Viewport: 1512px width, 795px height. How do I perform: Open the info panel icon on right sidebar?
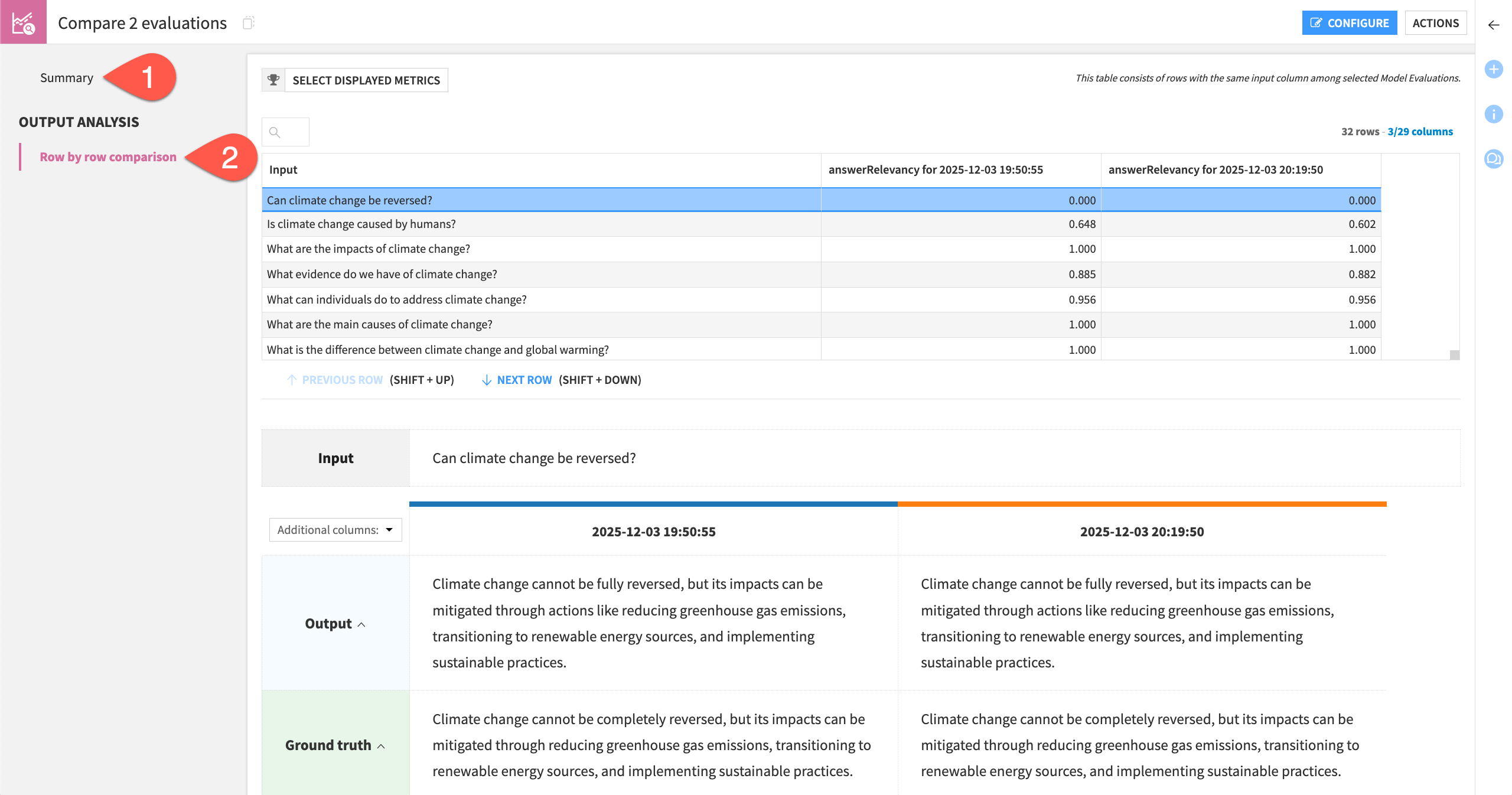1494,114
